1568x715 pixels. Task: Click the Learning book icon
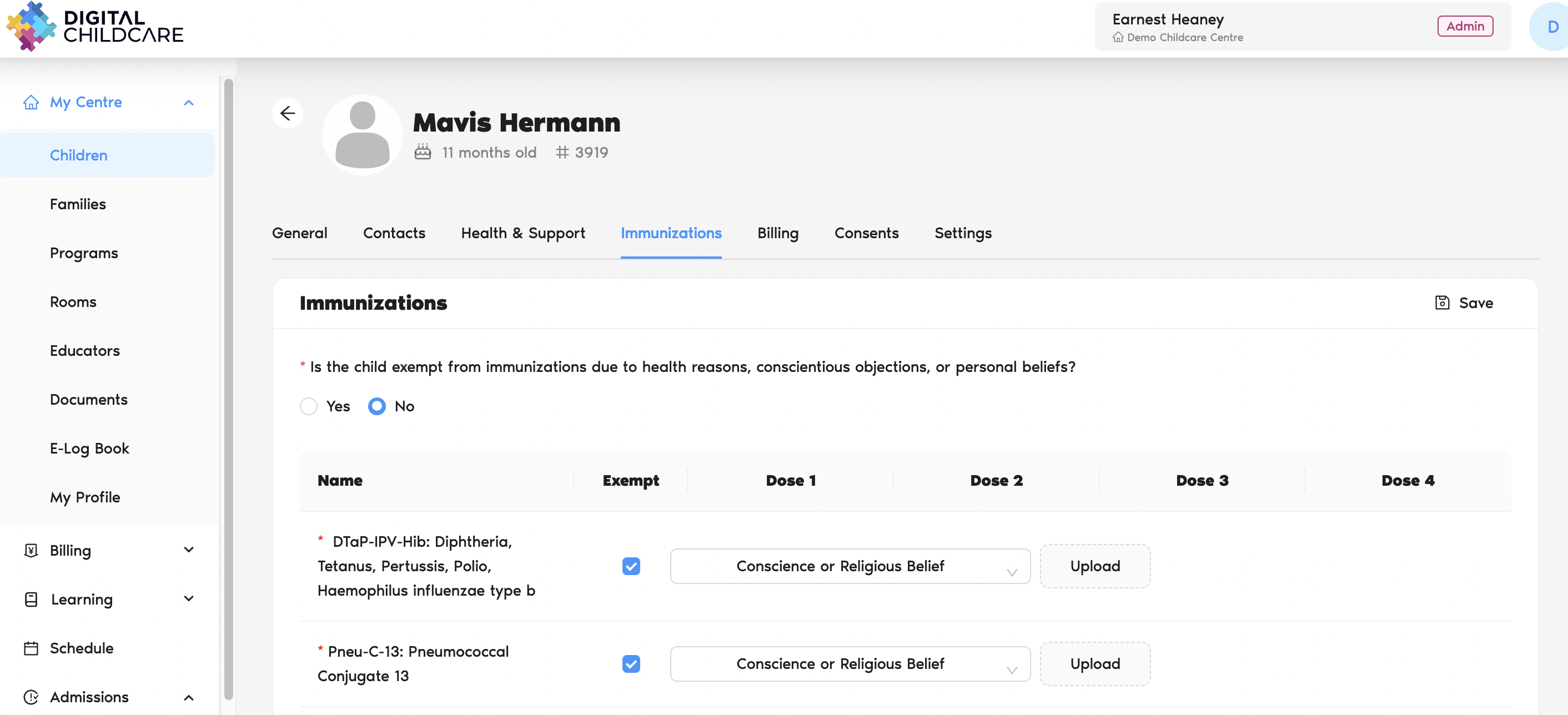pyautogui.click(x=31, y=600)
